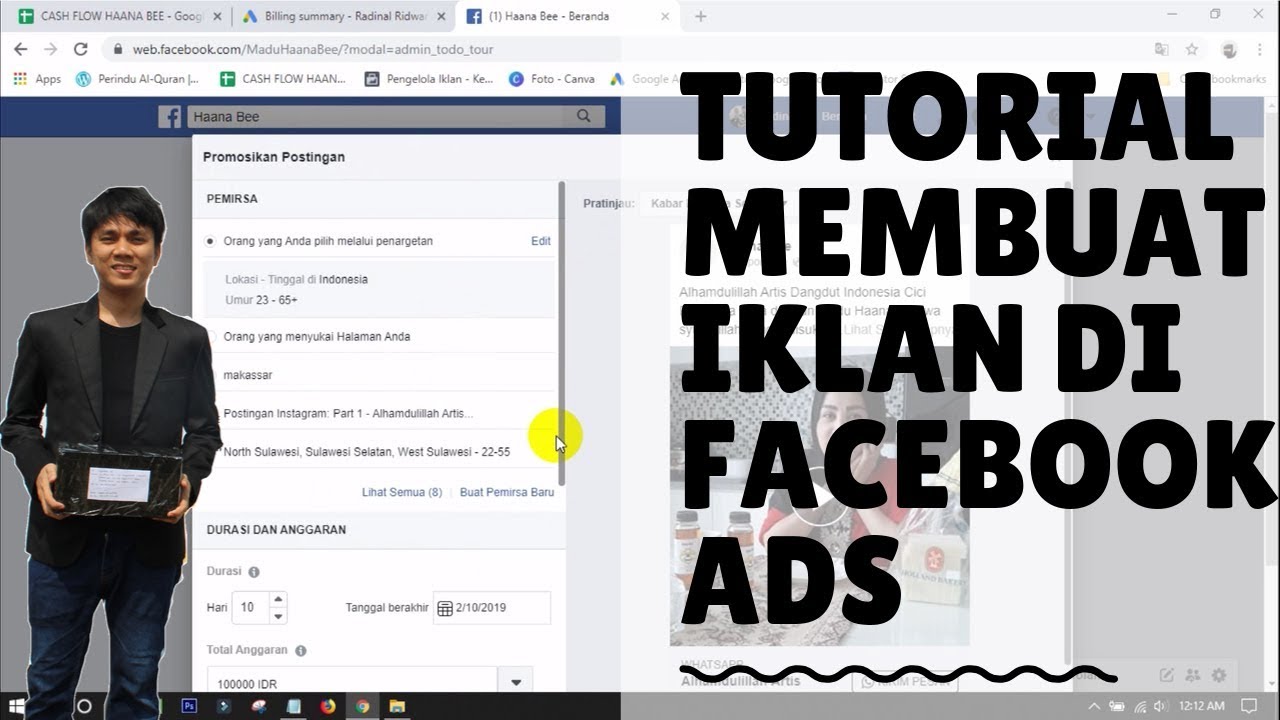Click the Total Anggaran info icon
The width and height of the screenshot is (1280, 720).
tap(301, 650)
